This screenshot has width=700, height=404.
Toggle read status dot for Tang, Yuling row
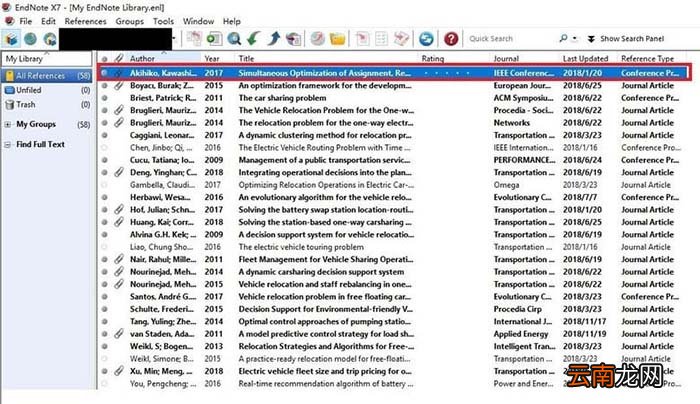[104, 321]
